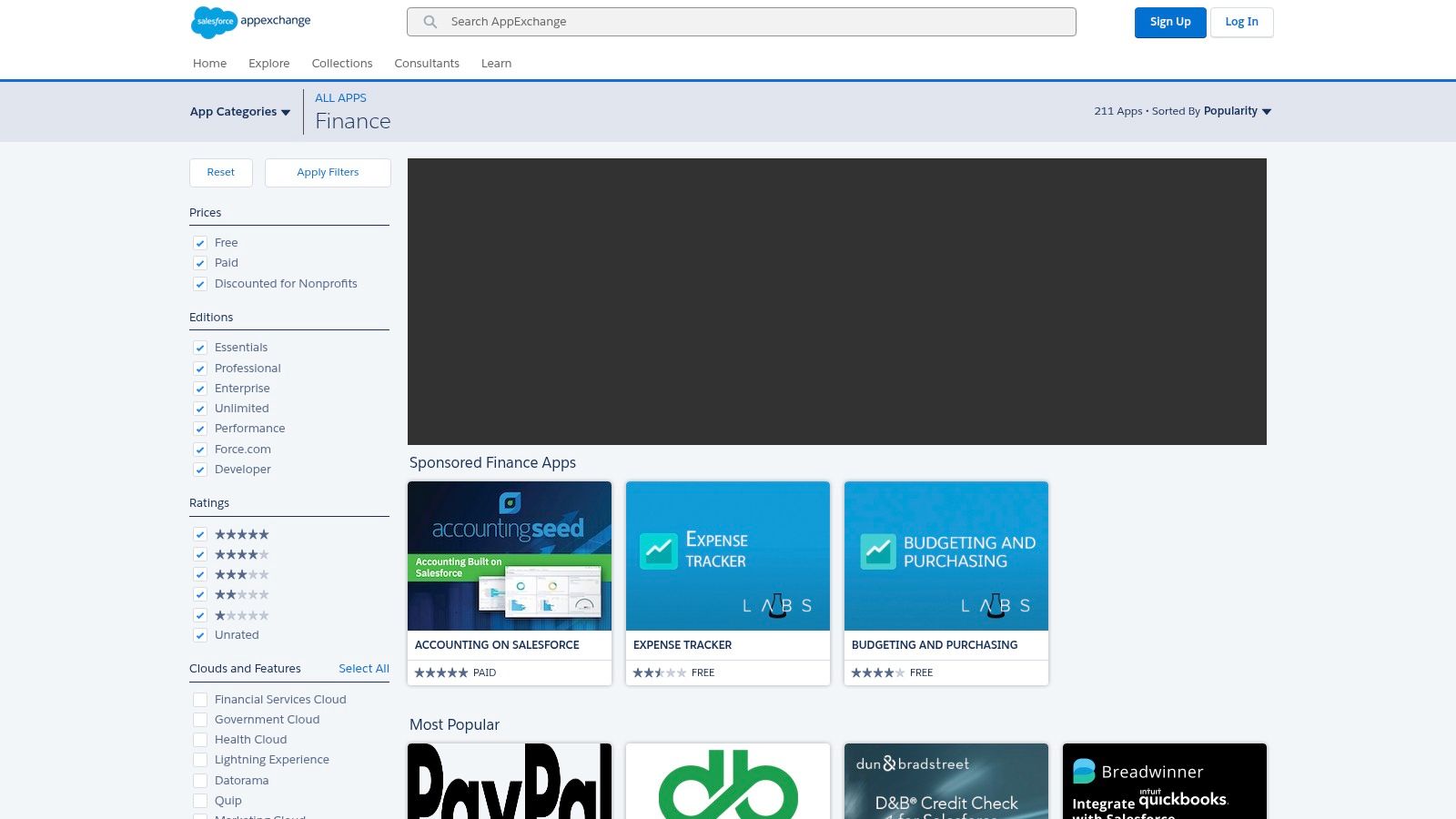Open the Expense Tracker app thumbnail
Viewport: 1456px width, 819px height.
click(728, 556)
